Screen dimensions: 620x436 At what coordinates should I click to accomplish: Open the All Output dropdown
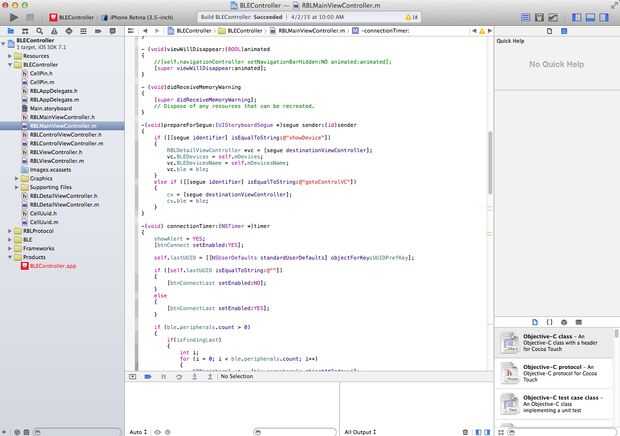coord(360,432)
